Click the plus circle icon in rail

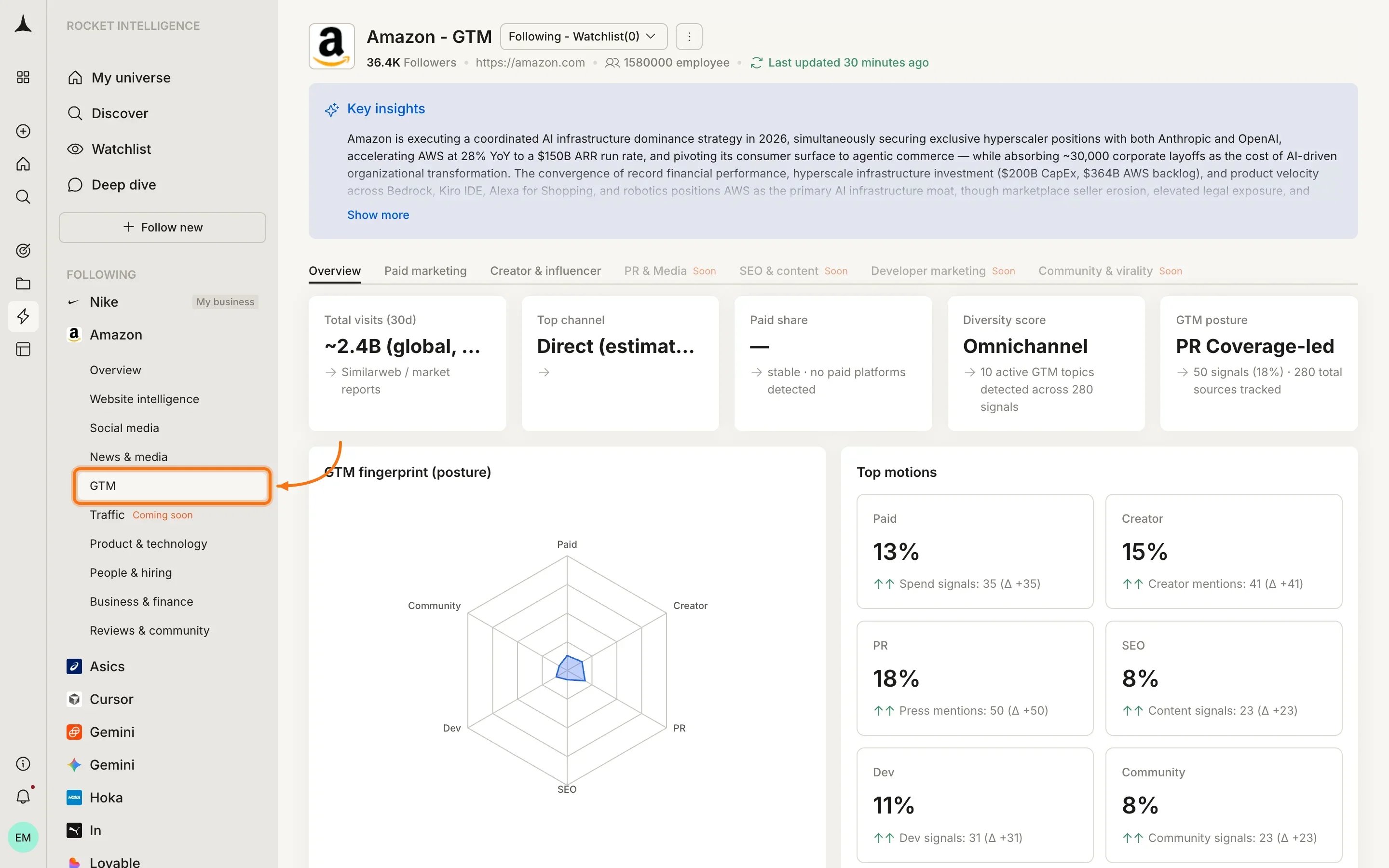pyautogui.click(x=23, y=131)
